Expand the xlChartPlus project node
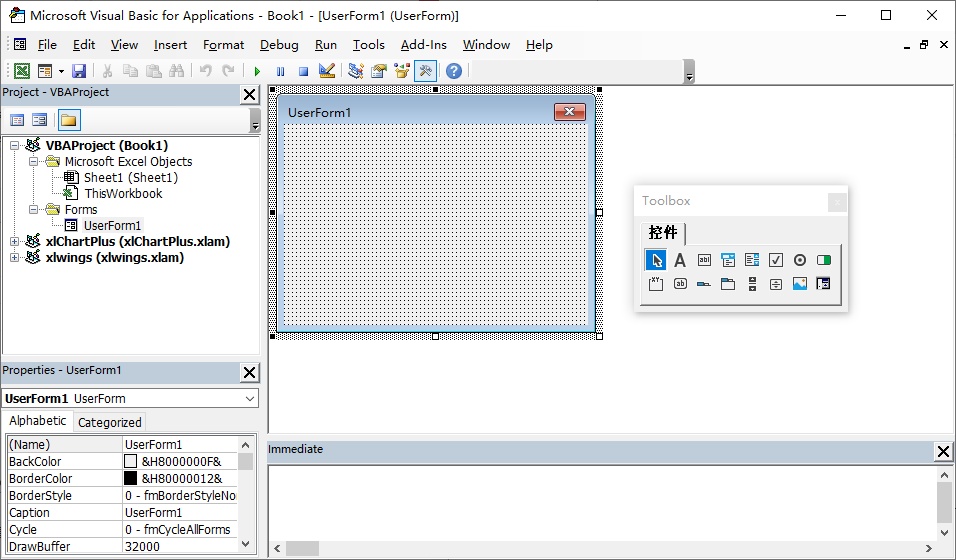Screen dimensions: 956x560 pyautogui.click(x=15, y=242)
